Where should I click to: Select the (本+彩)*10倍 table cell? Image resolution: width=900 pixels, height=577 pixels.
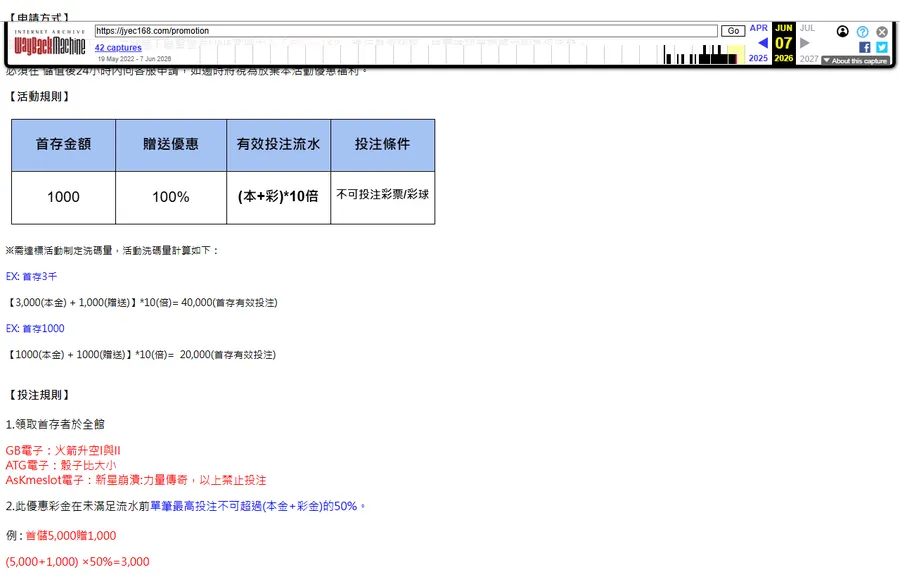pos(278,198)
